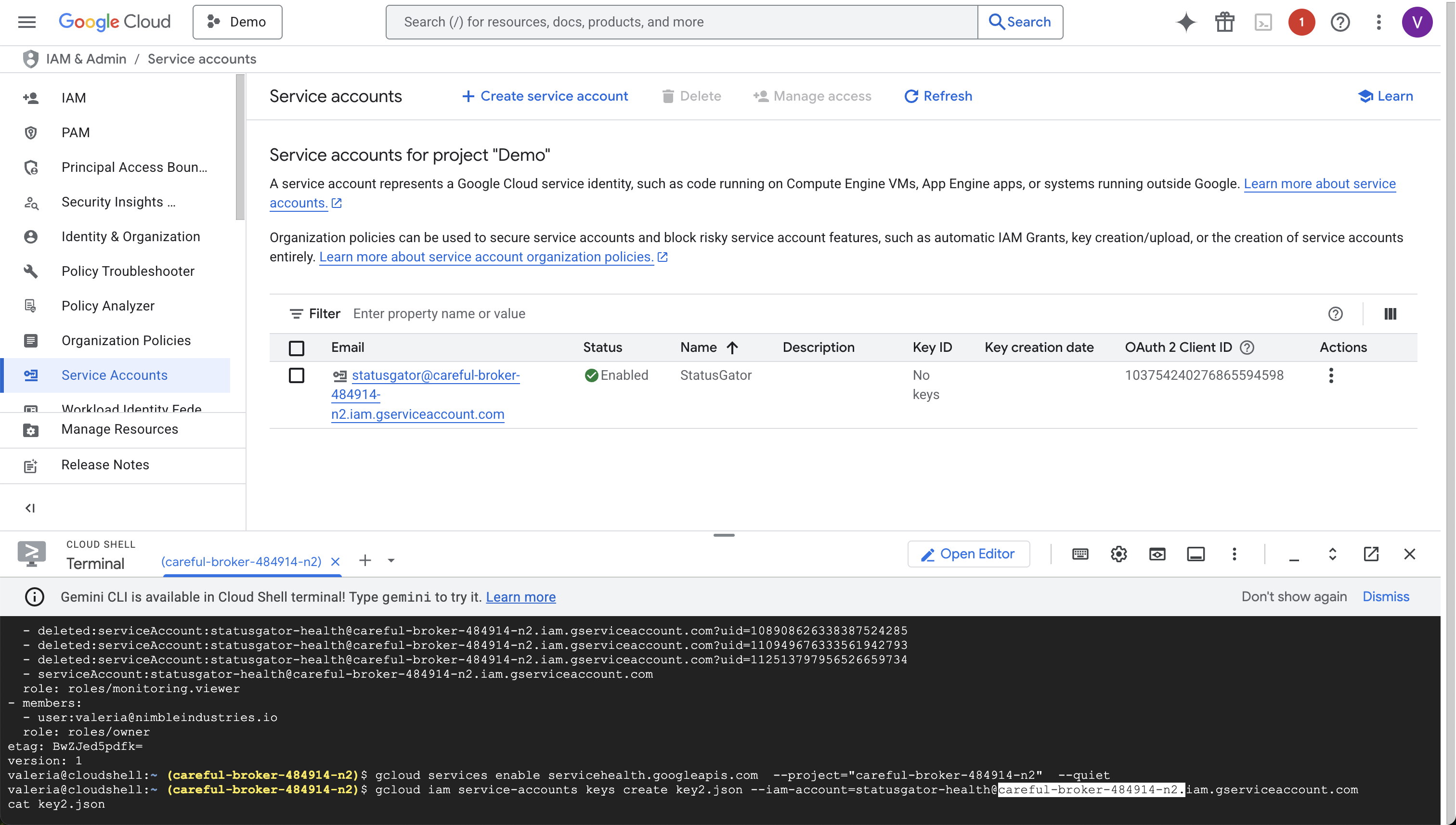
Task: Collapse the left navigation sidebar
Action: pyautogui.click(x=30, y=508)
